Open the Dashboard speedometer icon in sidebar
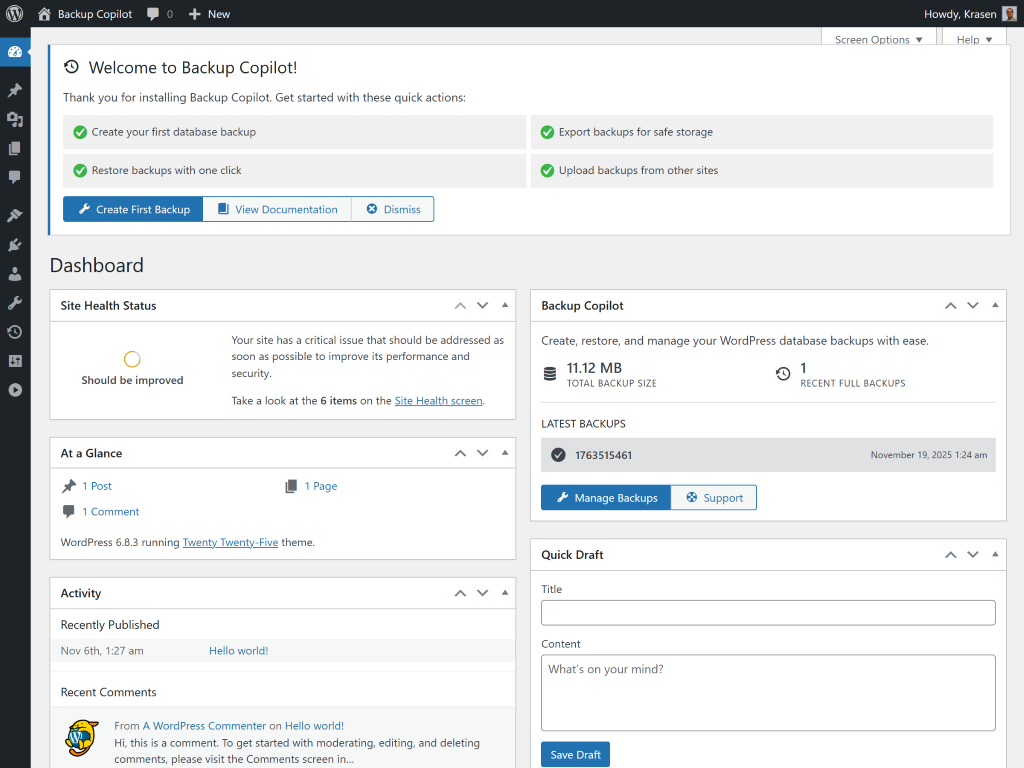Screen dimensions: 1024x768 (15, 52)
